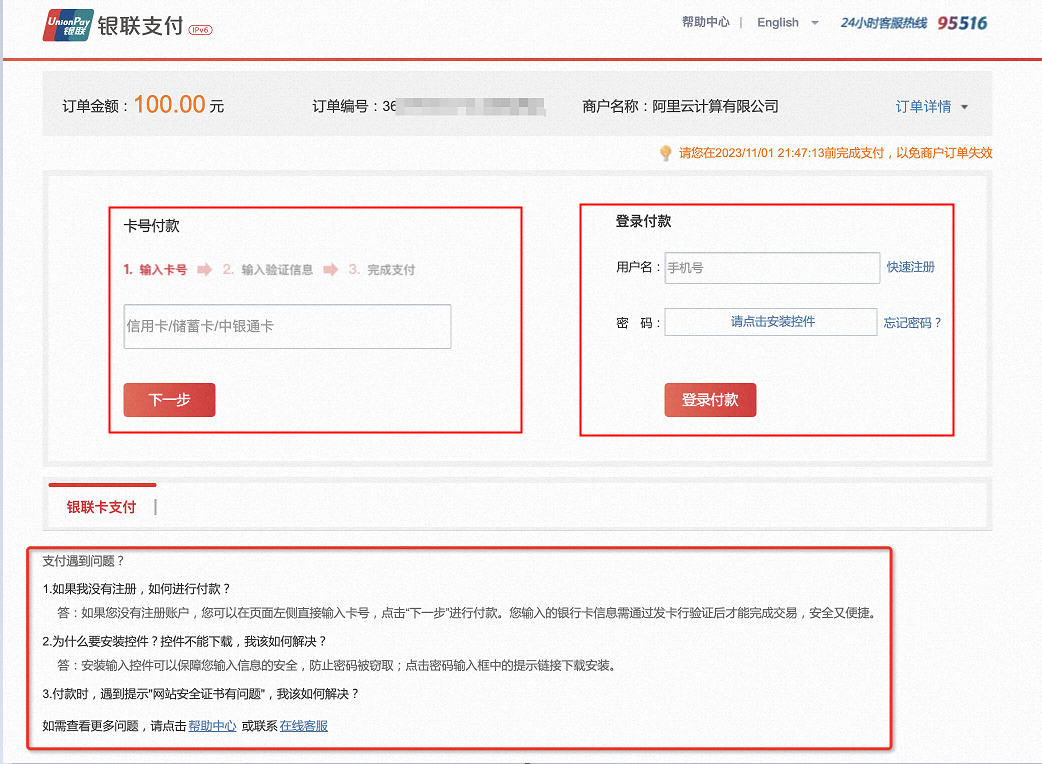1042x764 pixels.
Task: Click 请点击安装控件 in password box
Action: click(771, 322)
